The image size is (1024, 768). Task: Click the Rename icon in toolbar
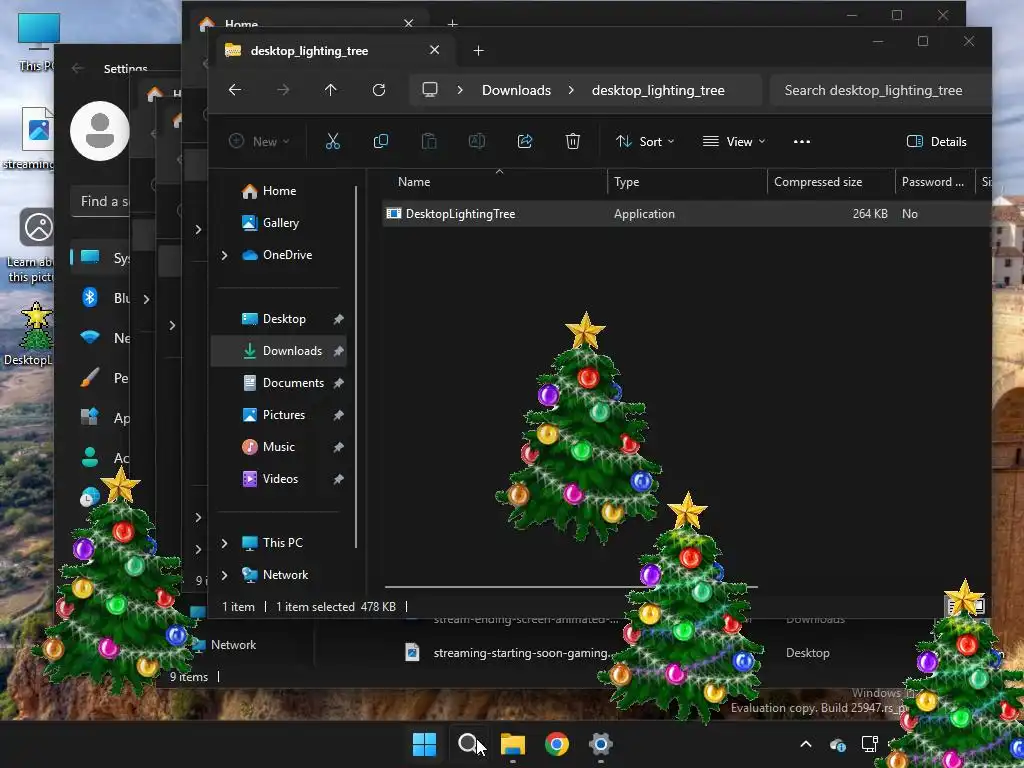click(x=477, y=142)
